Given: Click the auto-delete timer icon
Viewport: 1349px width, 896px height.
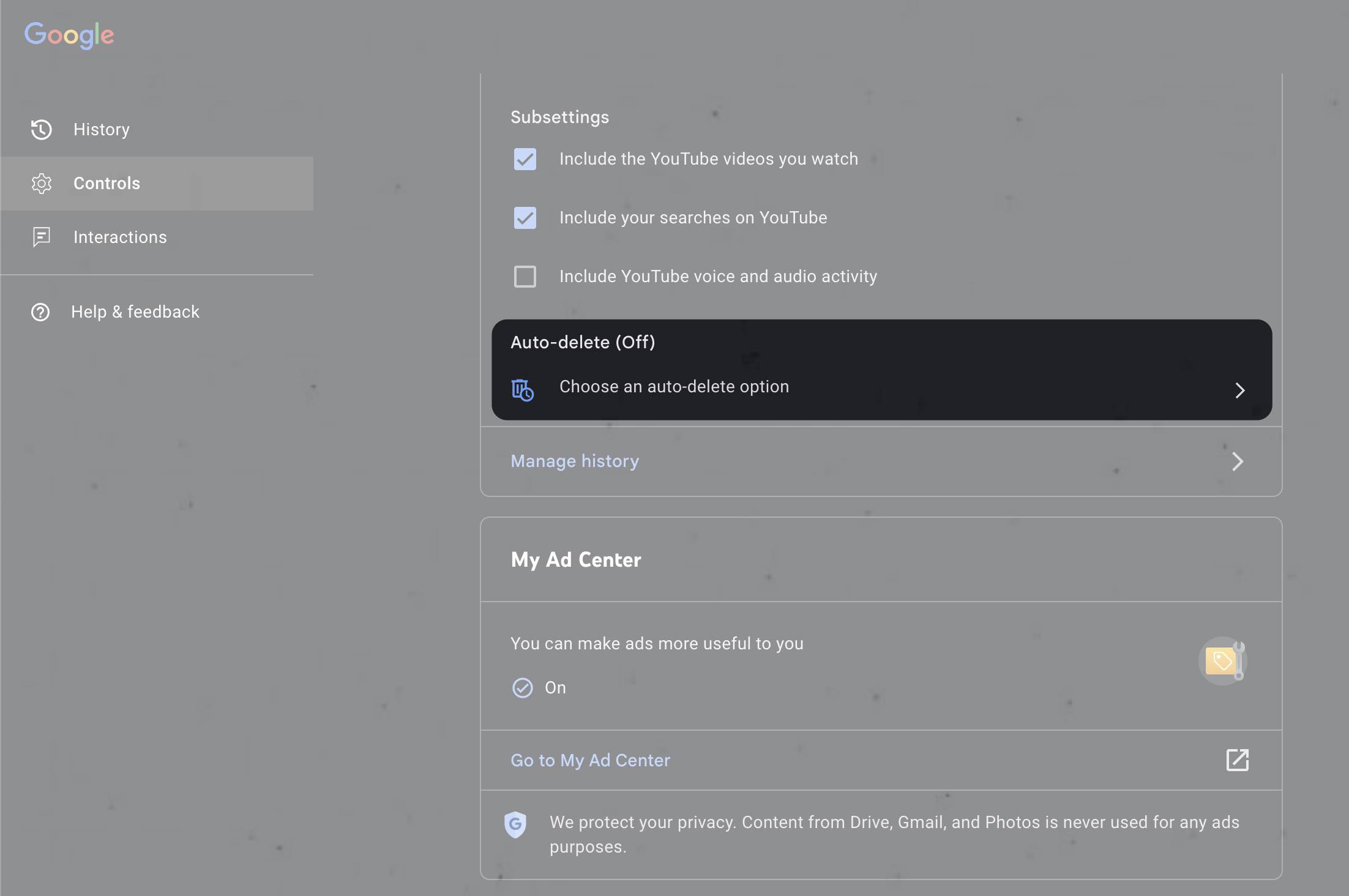Looking at the screenshot, I should (x=522, y=390).
